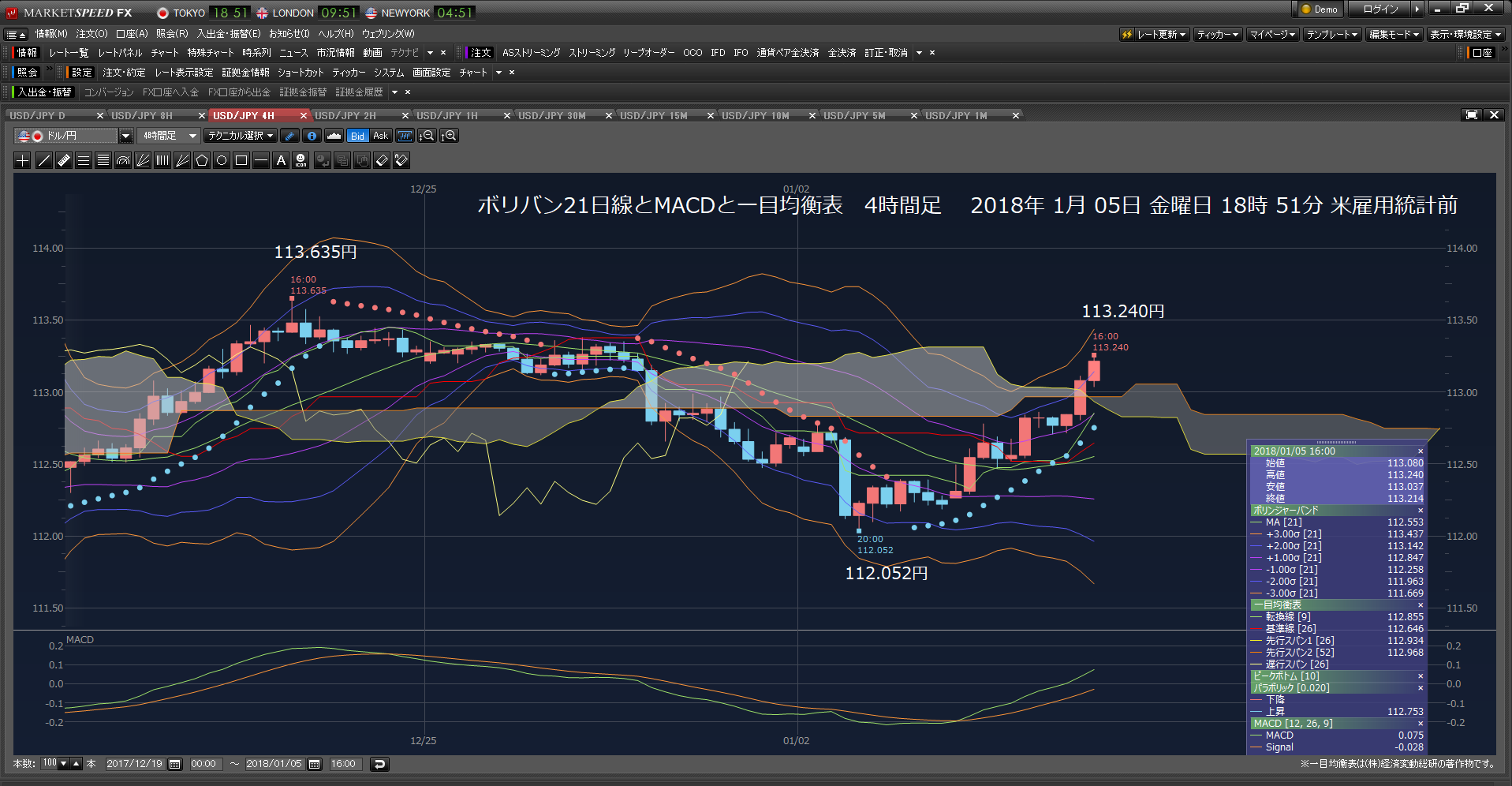Open the 編集モード dropdown
The height and width of the screenshot is (786, 1512).
(x=1394, y=34)
